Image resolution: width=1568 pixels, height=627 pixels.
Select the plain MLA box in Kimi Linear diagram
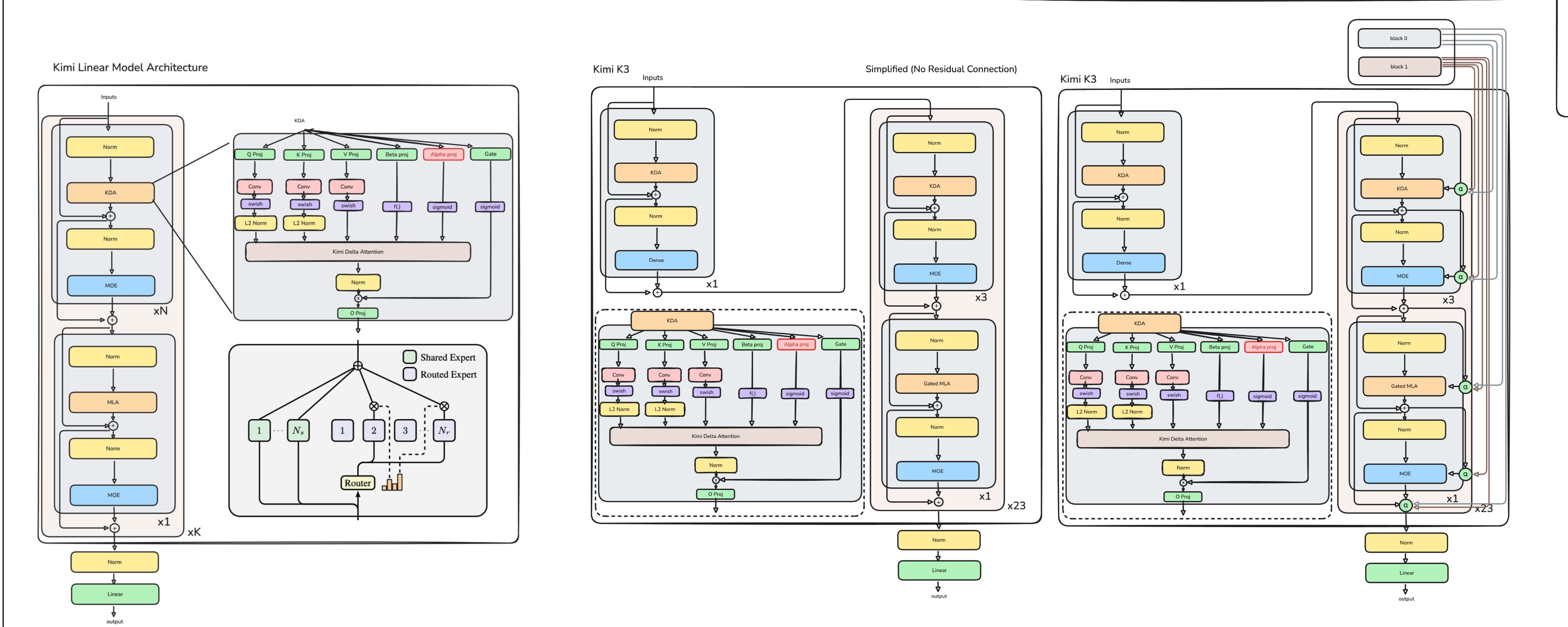click(x=113, y=402)
